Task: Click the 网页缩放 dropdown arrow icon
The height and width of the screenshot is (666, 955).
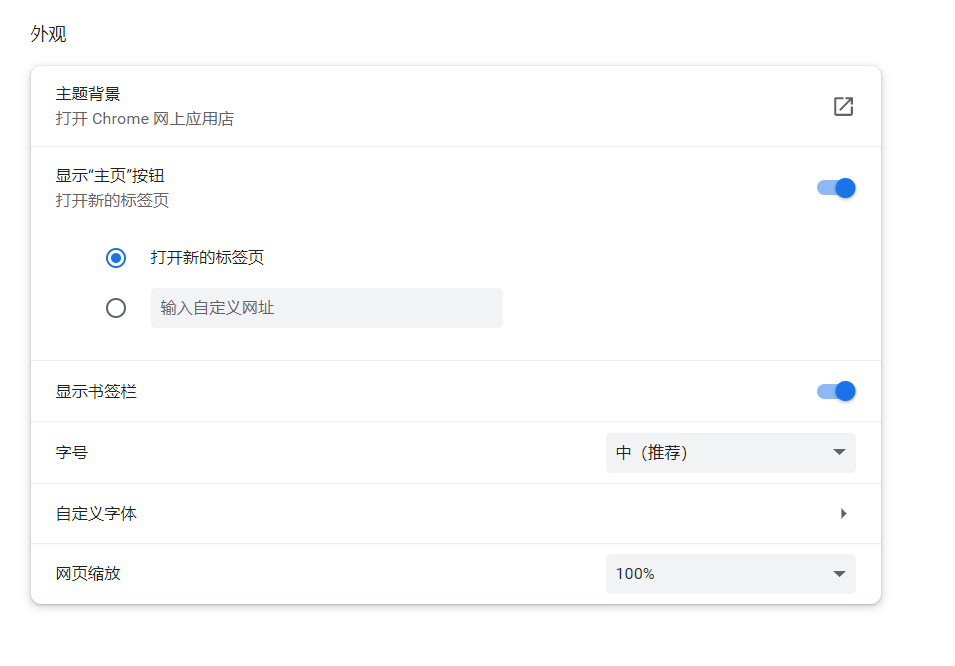Action: pos(839,574)
